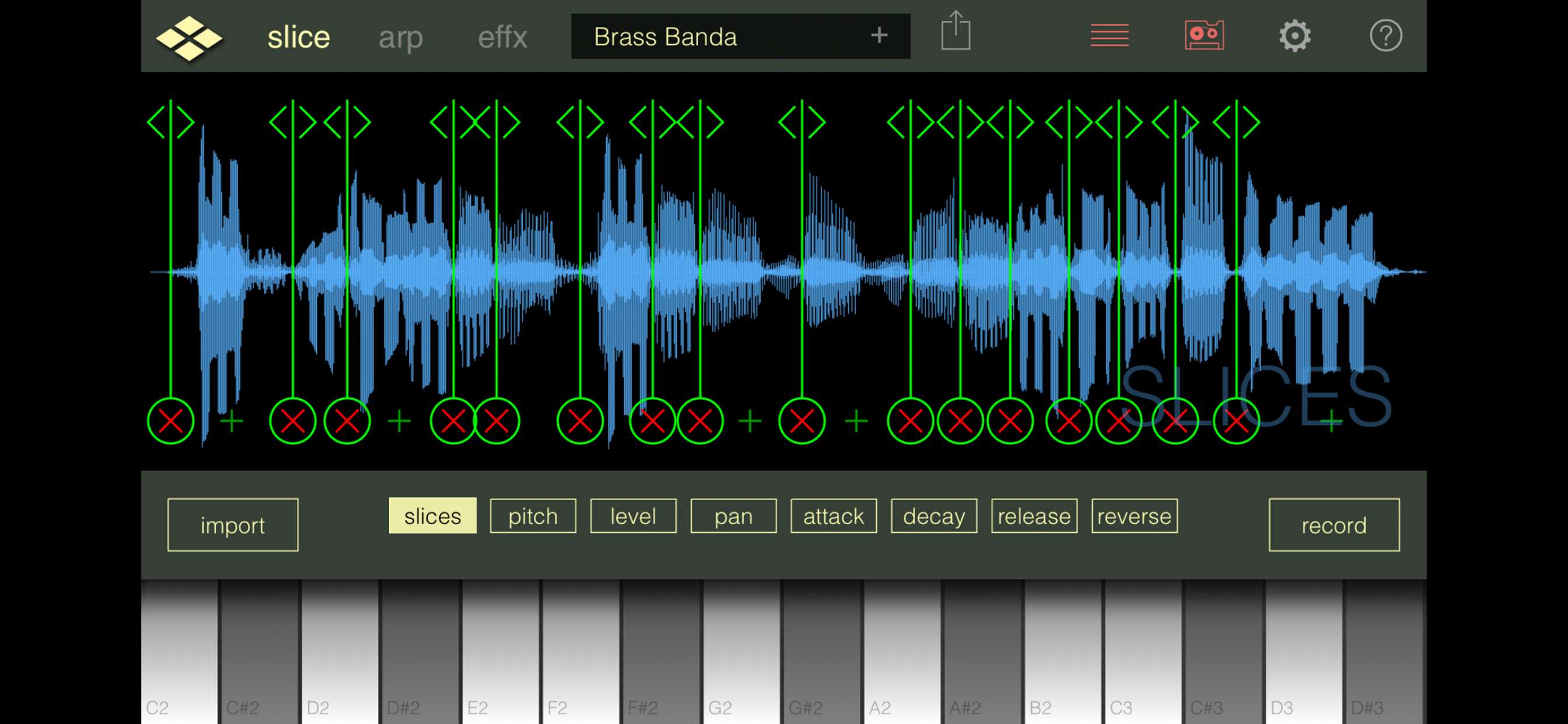Switch to the arp tab
This screenshot has width=1568, height=724.
(401, 38)
